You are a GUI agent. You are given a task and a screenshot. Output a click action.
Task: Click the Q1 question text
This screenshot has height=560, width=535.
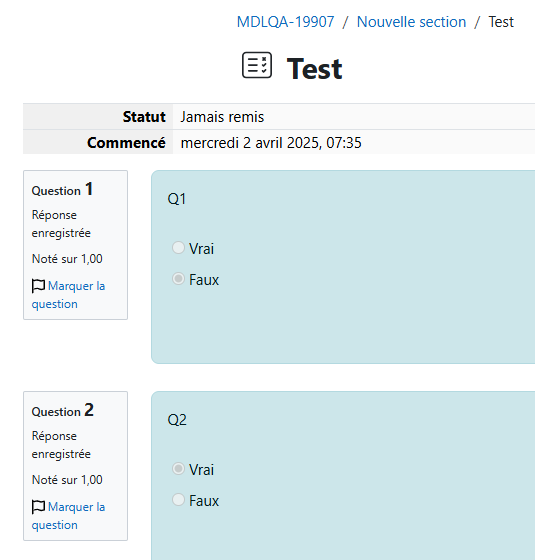pyautogui.click(x=177, y=199)
